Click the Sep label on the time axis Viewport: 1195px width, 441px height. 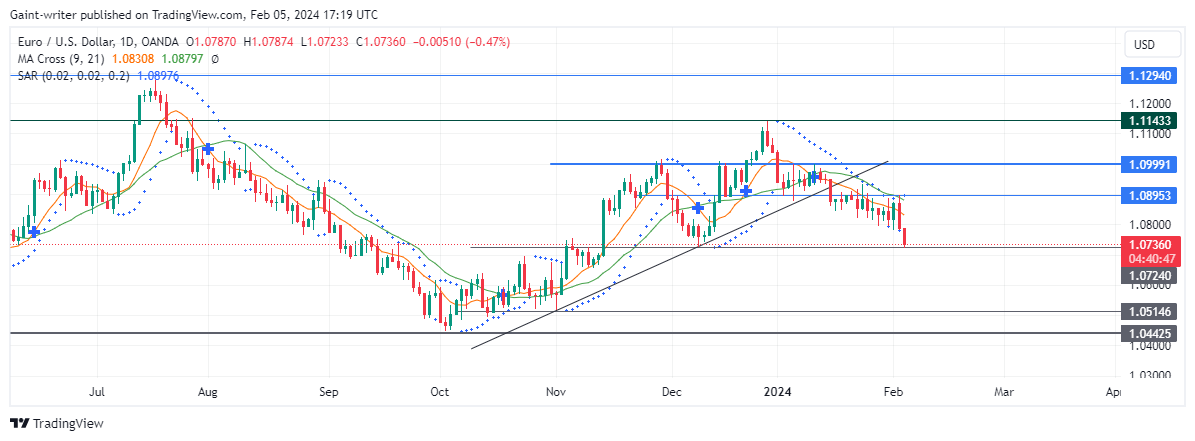coord(328,391)
